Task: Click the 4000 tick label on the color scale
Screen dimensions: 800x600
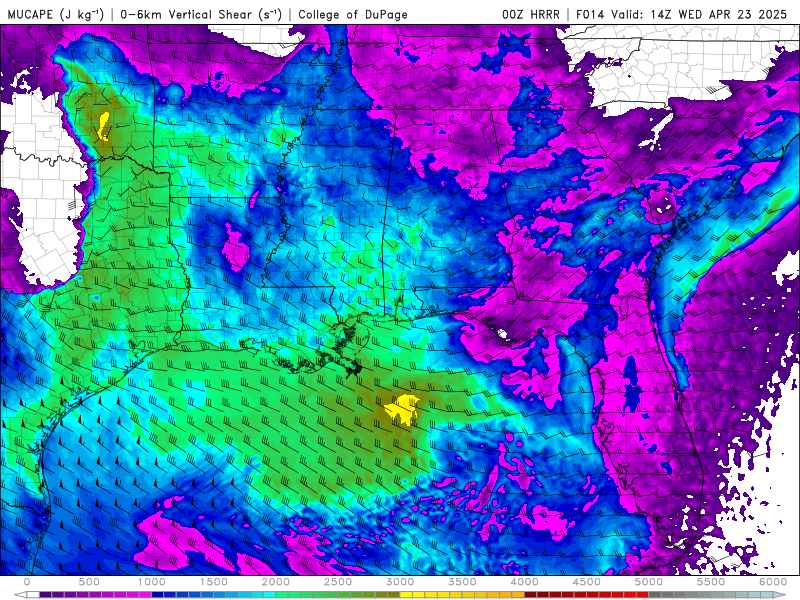Action: pyautogui.click(x=524, y=582)
